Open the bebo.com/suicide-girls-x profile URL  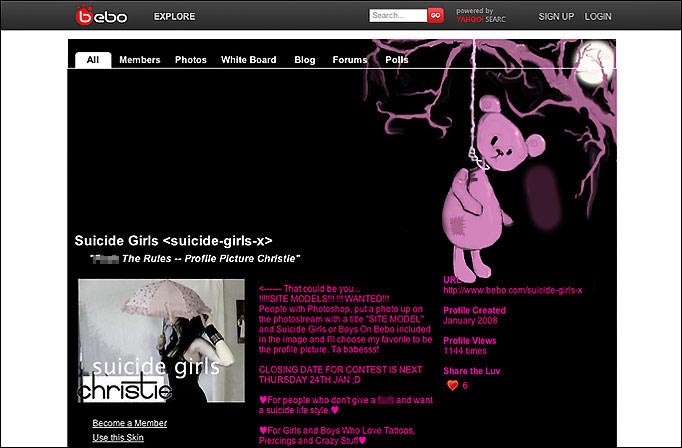click(x=512, y=290)
